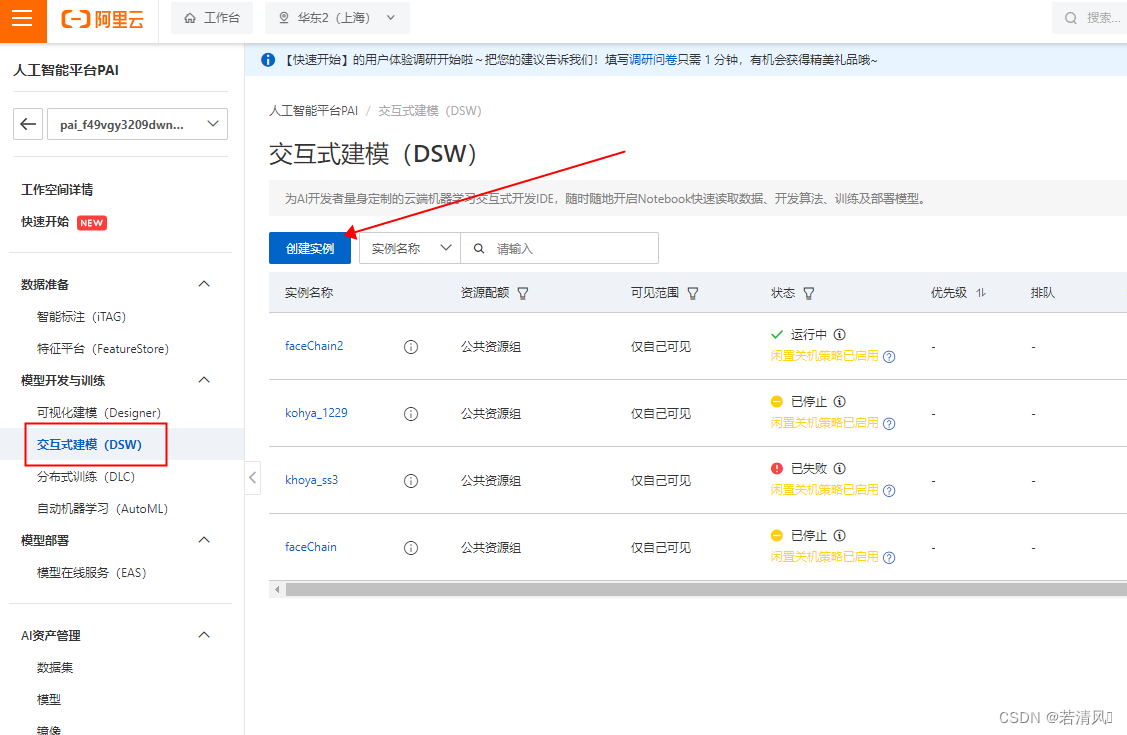Open 模型在线服务（EAS）
1127x735 pixels.
click(x=91, y=573)
